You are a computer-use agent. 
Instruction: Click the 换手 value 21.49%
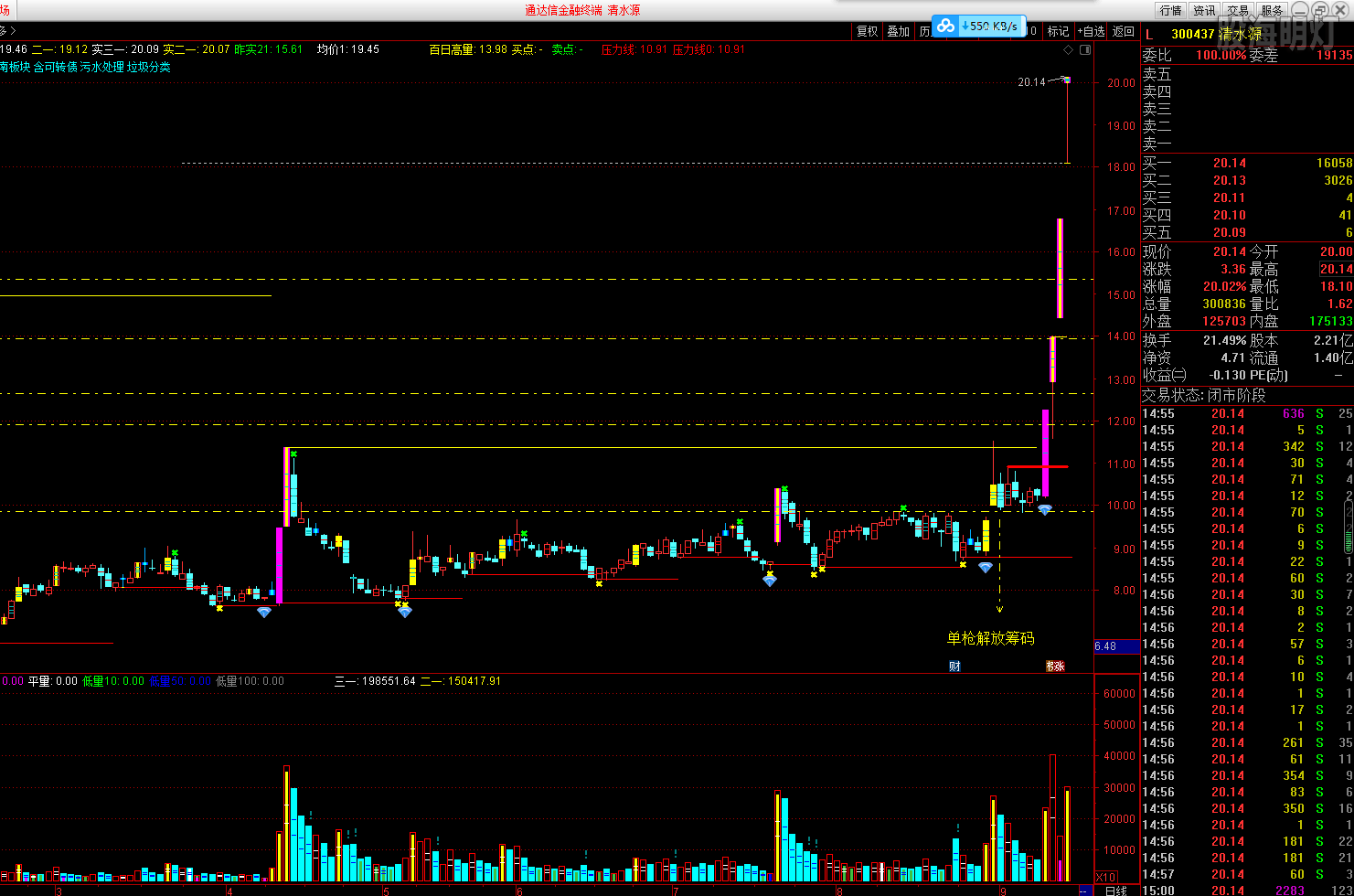1224,340
